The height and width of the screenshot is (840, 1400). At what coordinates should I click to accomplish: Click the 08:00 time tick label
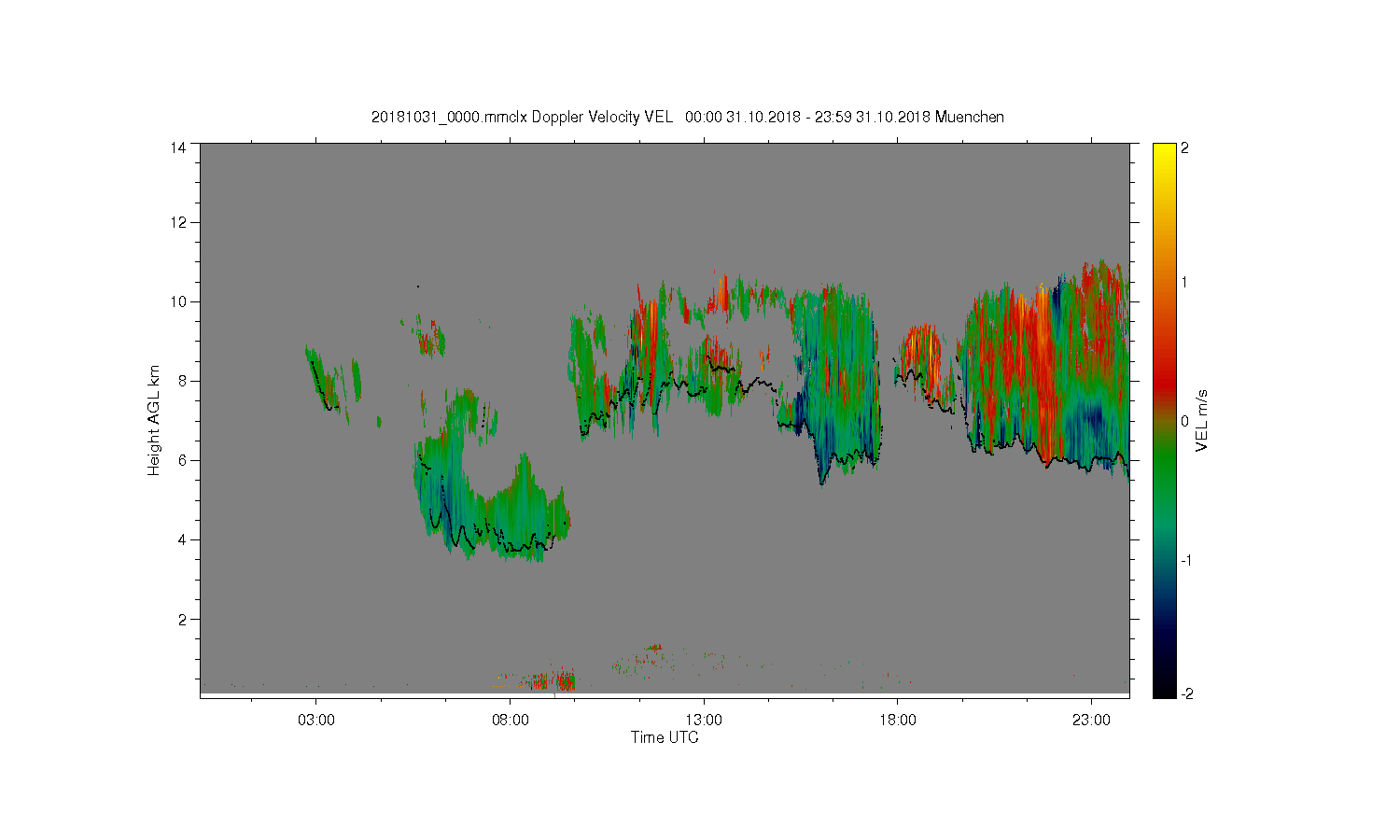pos(510,721)
